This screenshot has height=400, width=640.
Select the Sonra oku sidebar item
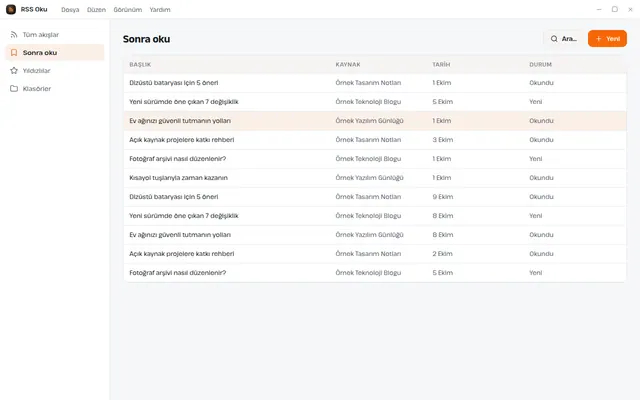click(x=55, y=53)
